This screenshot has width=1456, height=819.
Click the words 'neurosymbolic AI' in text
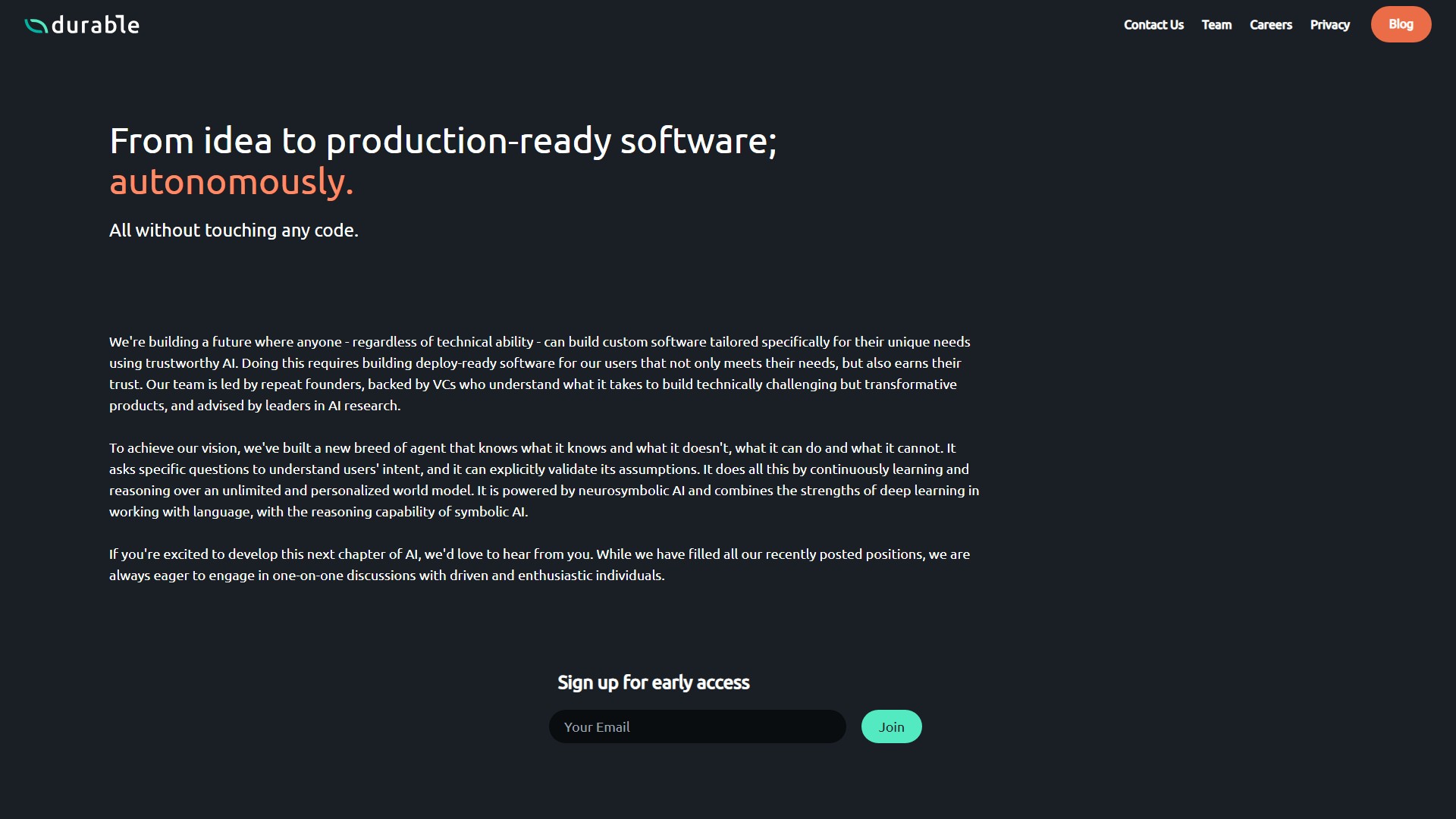631,491
